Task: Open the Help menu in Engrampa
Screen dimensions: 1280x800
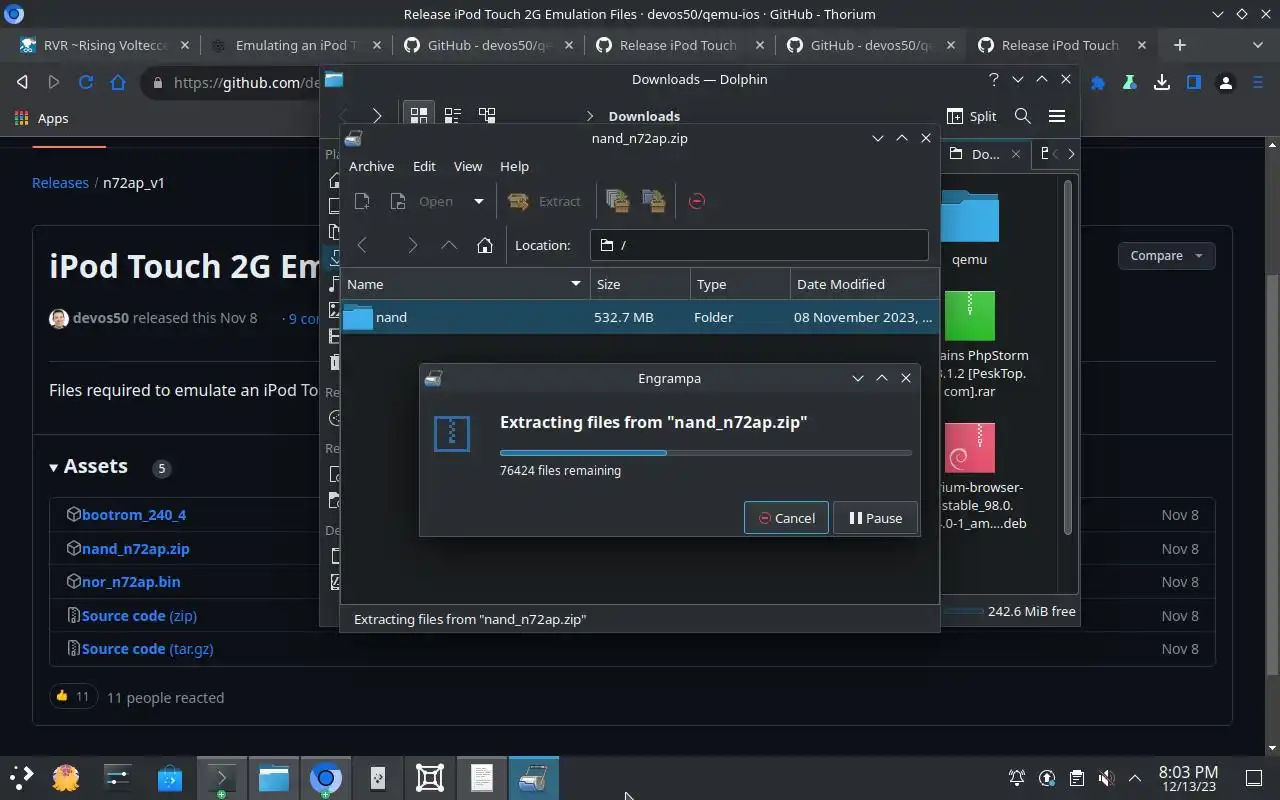Action: click(514, 166)
